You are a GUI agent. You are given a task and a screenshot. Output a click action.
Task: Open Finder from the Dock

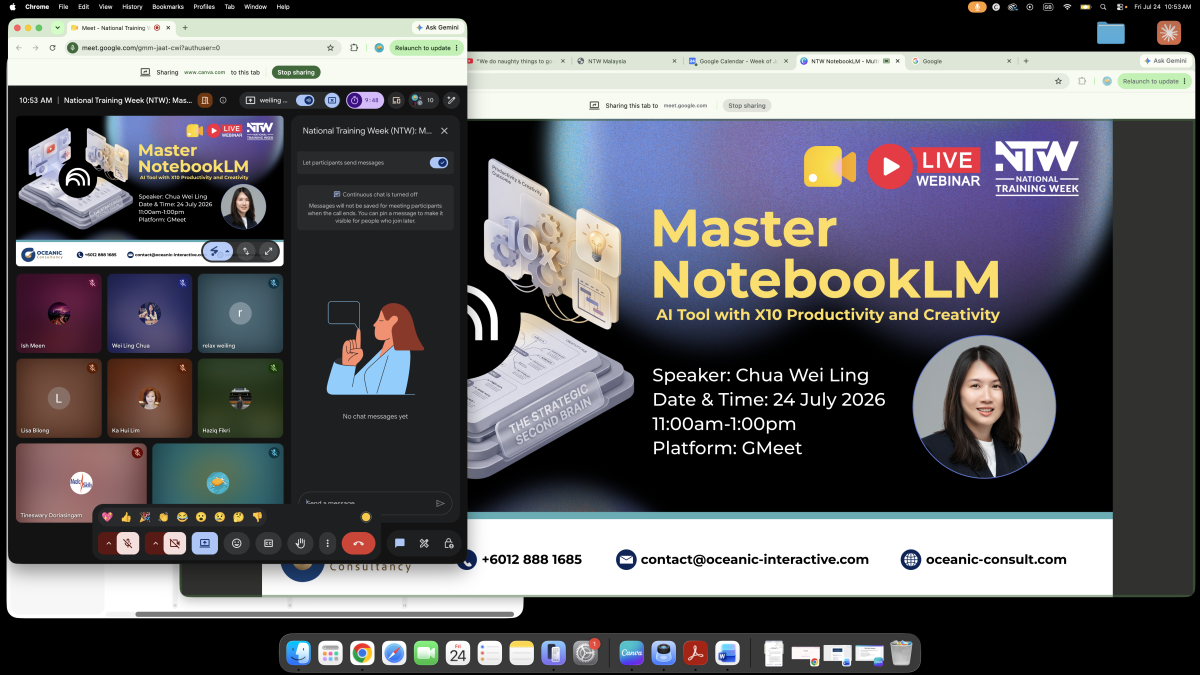pyautogui.click(x=299, y=653)
